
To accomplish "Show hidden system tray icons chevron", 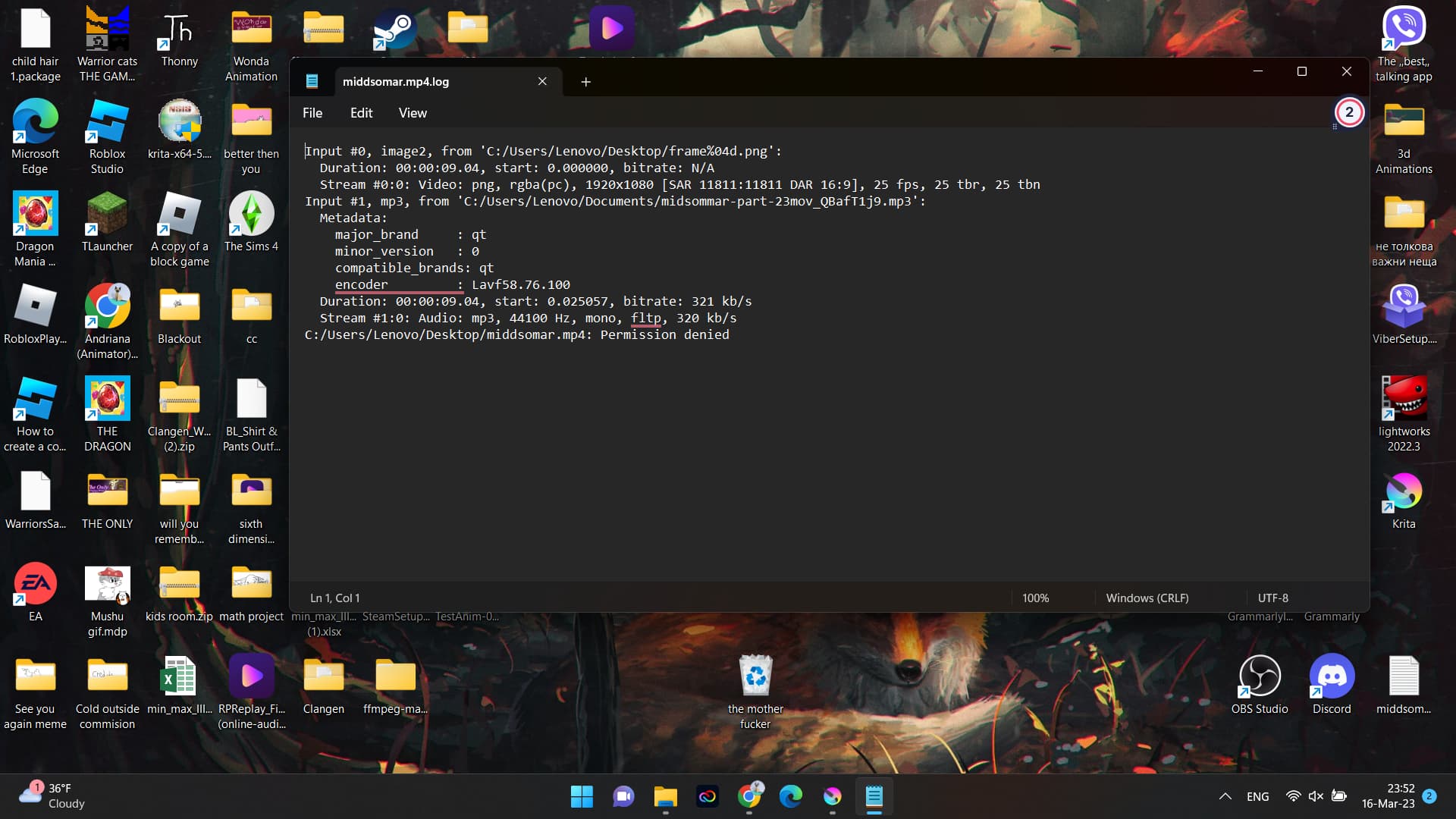I will point(1225,796).
